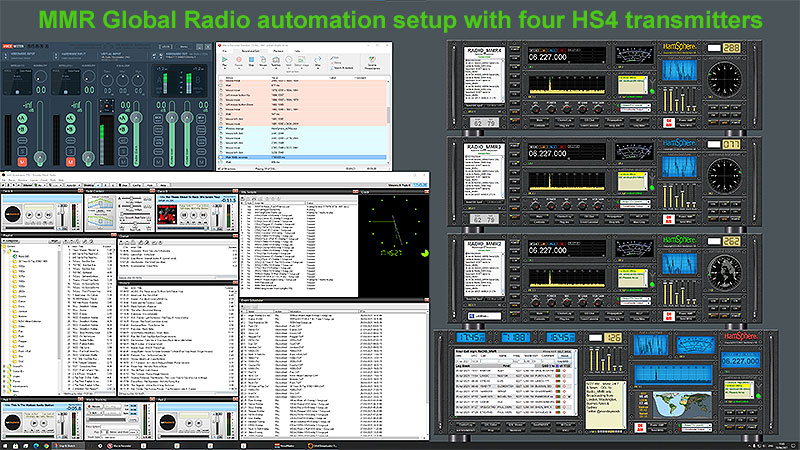800x450 pixels.
Task: Open upper dropdown on bottom HamSphere rig
Action: click(696, 425)
